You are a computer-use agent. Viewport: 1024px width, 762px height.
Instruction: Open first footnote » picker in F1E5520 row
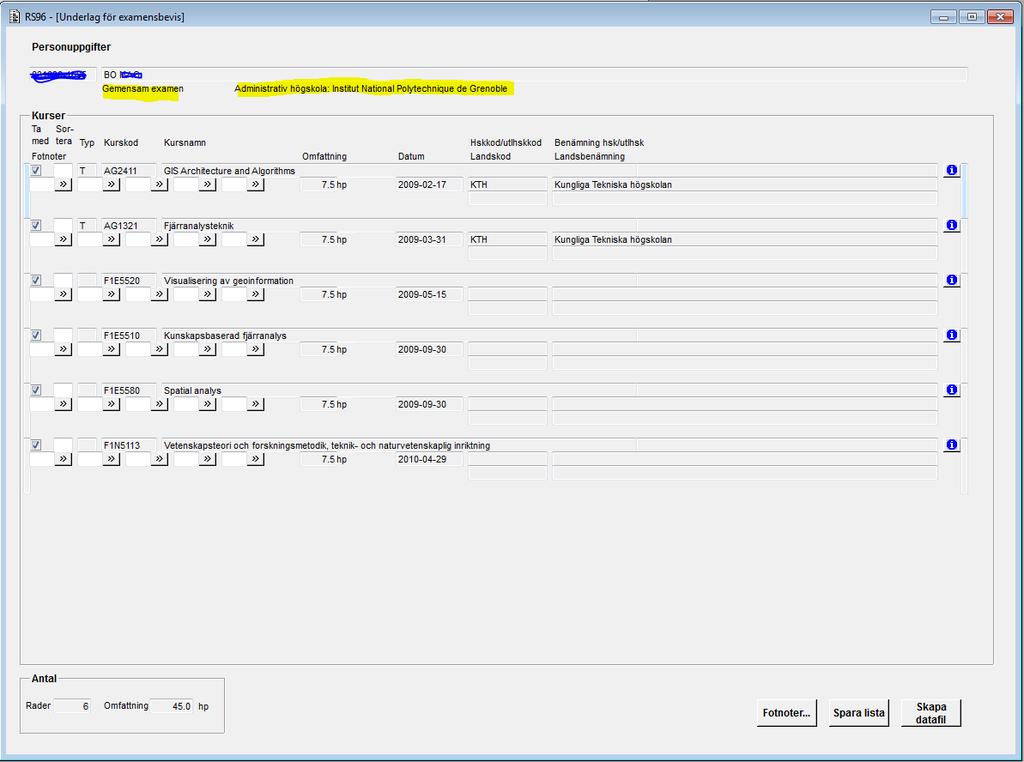point(63,294)
